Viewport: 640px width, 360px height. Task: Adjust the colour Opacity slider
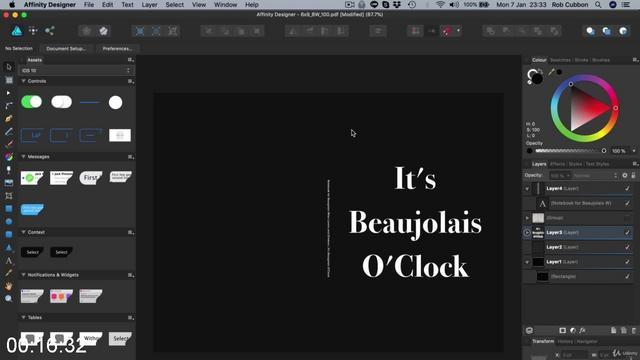(x=571, y=151)
